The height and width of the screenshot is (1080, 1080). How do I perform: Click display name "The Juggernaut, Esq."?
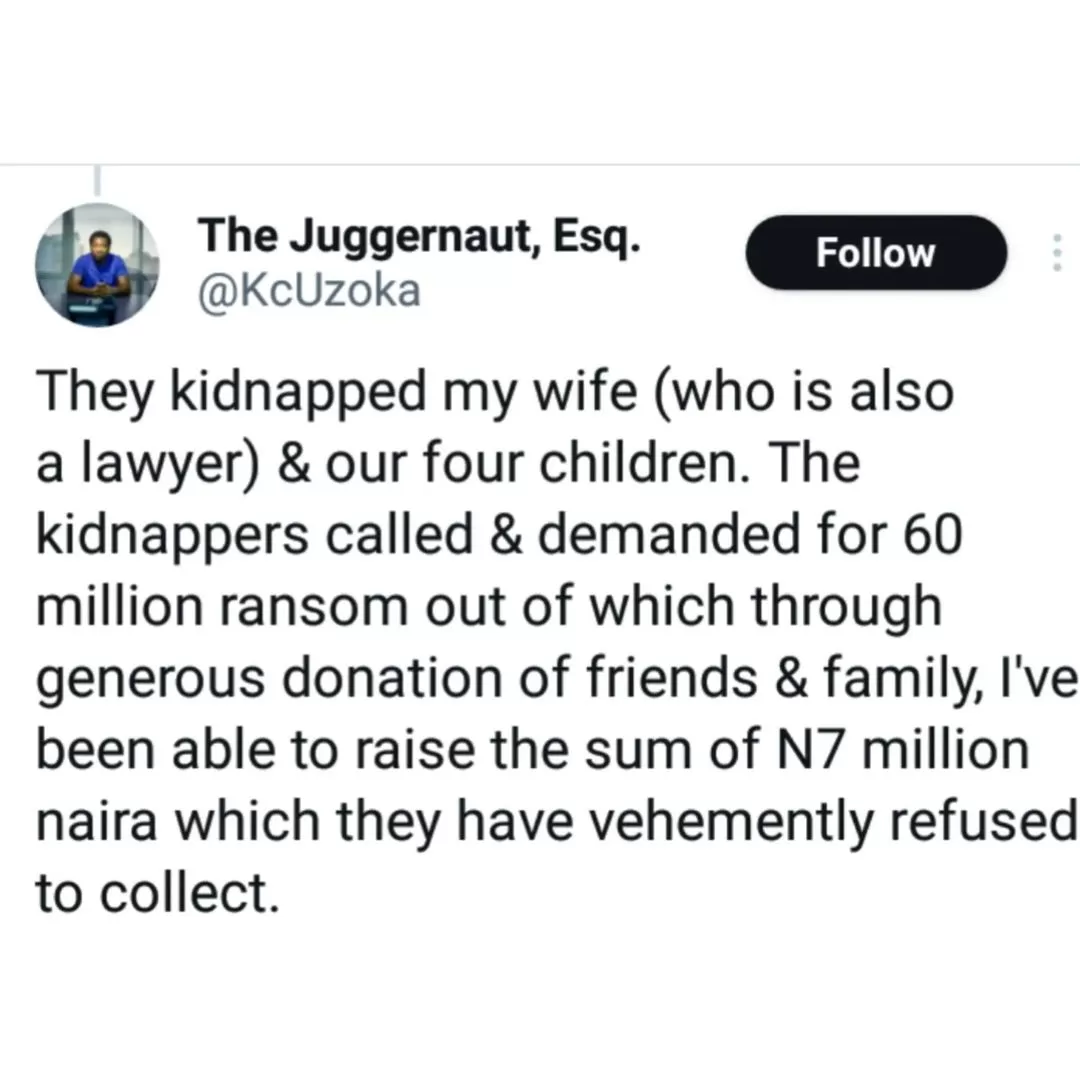click(419, 238)
